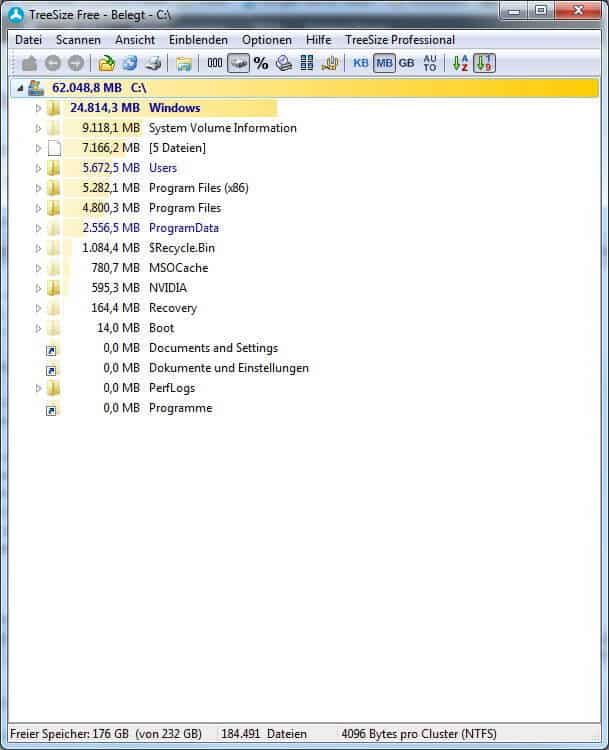Toggle the allocated space disk icon
The width and height of the screenshot is (609, 750).
coord(284,63)
